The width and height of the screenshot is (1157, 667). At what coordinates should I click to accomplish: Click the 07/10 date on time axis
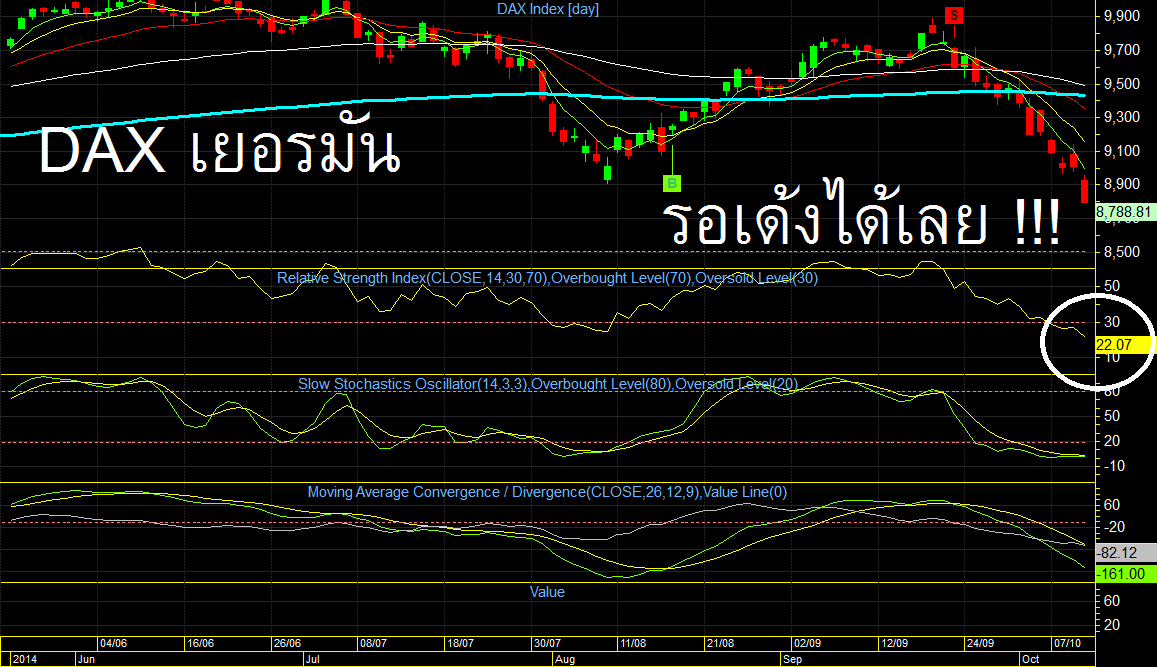[1067, 643]
